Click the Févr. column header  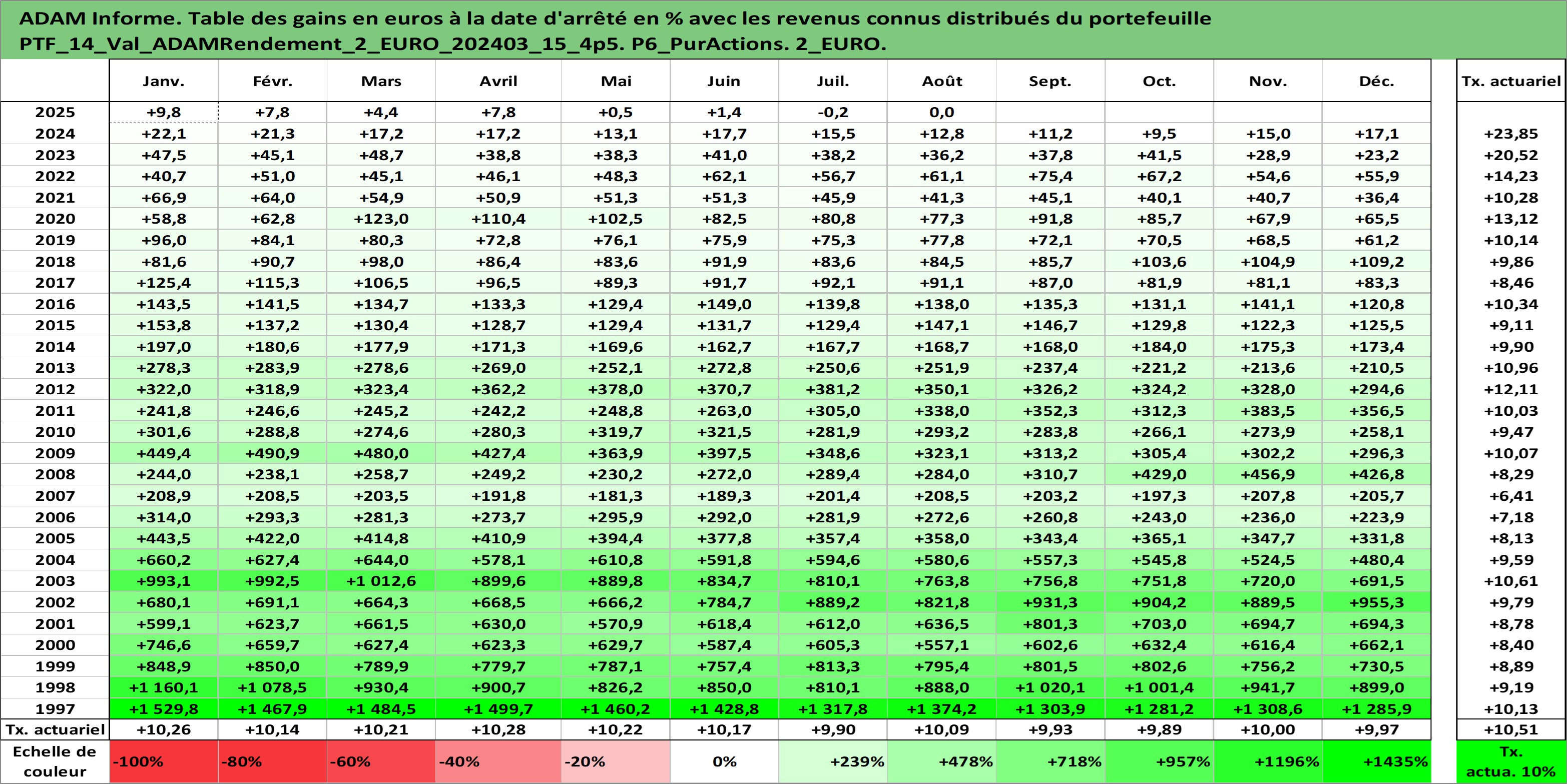(273, 81)
